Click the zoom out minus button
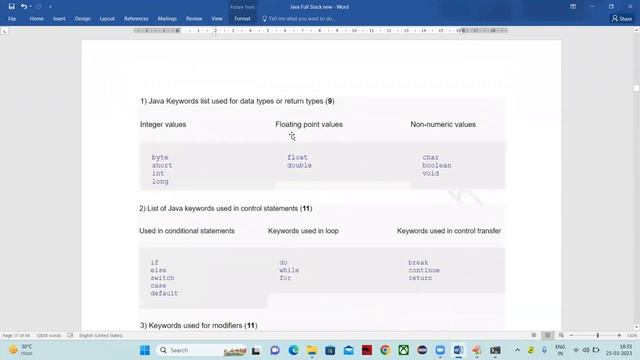 click(571, 336)
